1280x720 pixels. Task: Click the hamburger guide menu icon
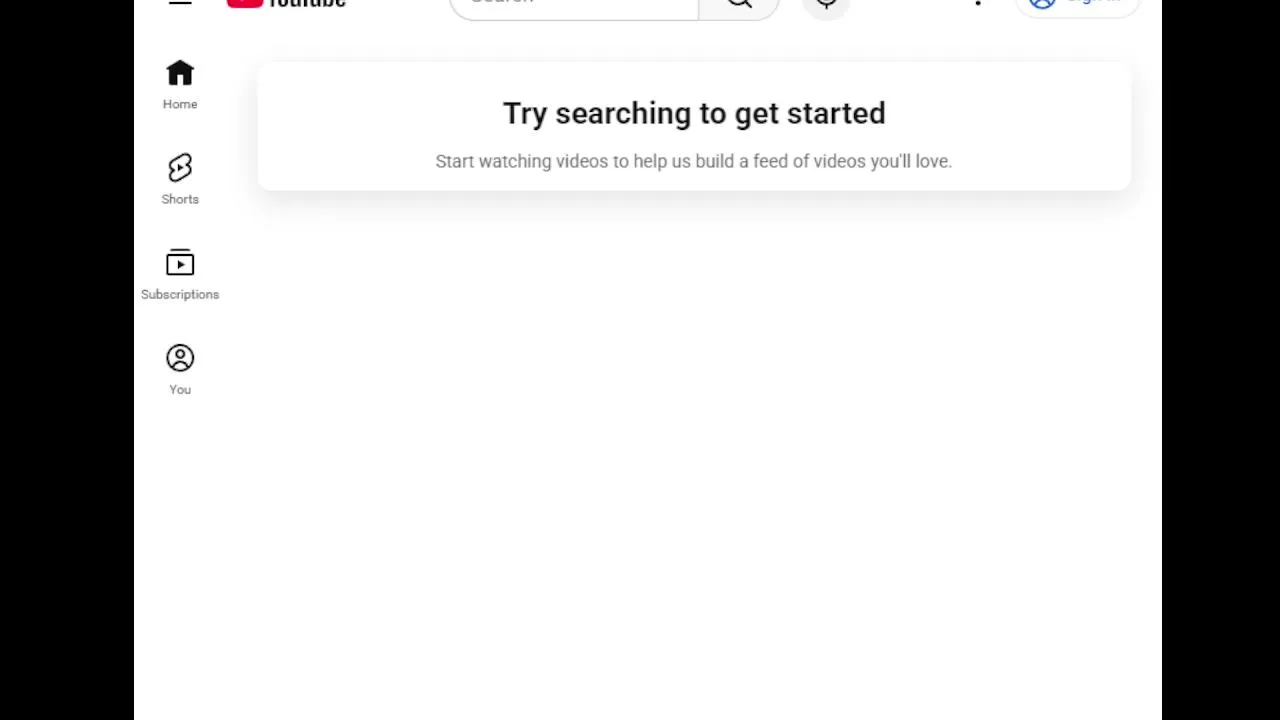point(180,3)
